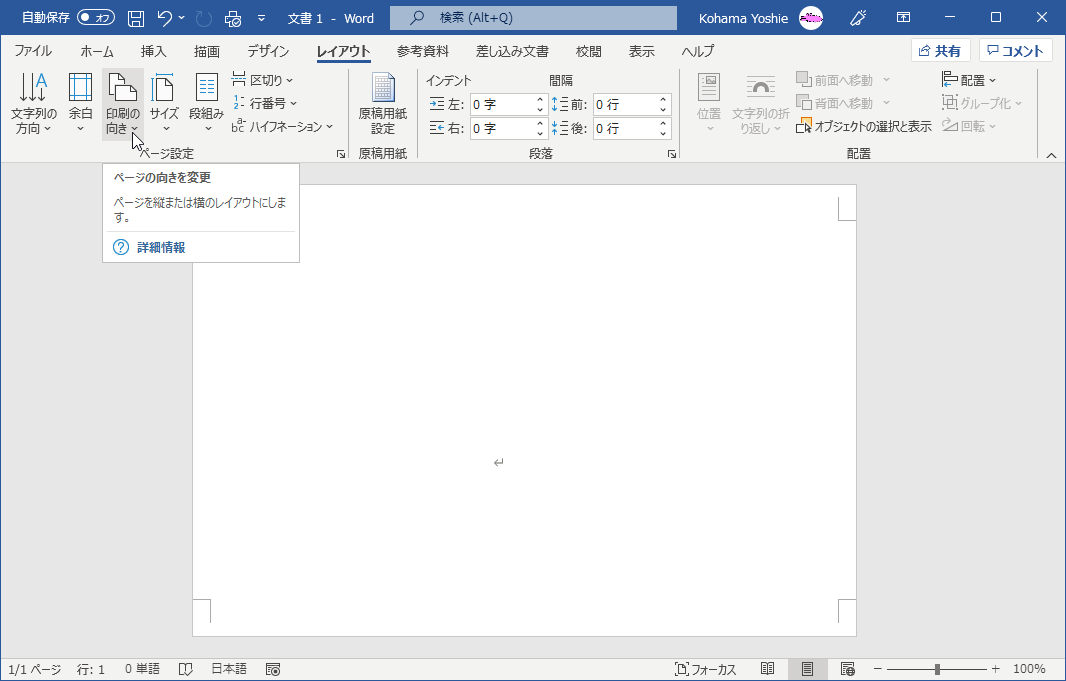
Task: Open the ヘルプ (Help) tab
Action: coord(698,51)
